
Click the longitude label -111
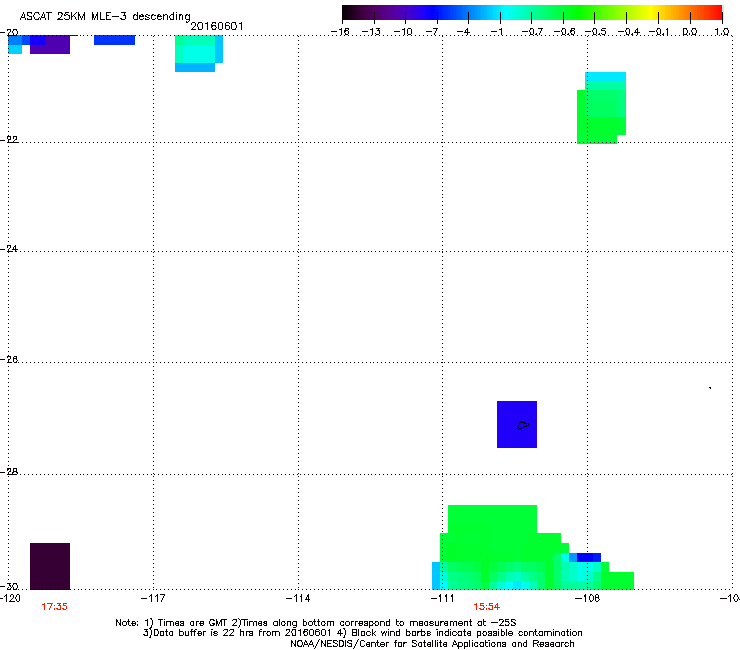[442, 599]
